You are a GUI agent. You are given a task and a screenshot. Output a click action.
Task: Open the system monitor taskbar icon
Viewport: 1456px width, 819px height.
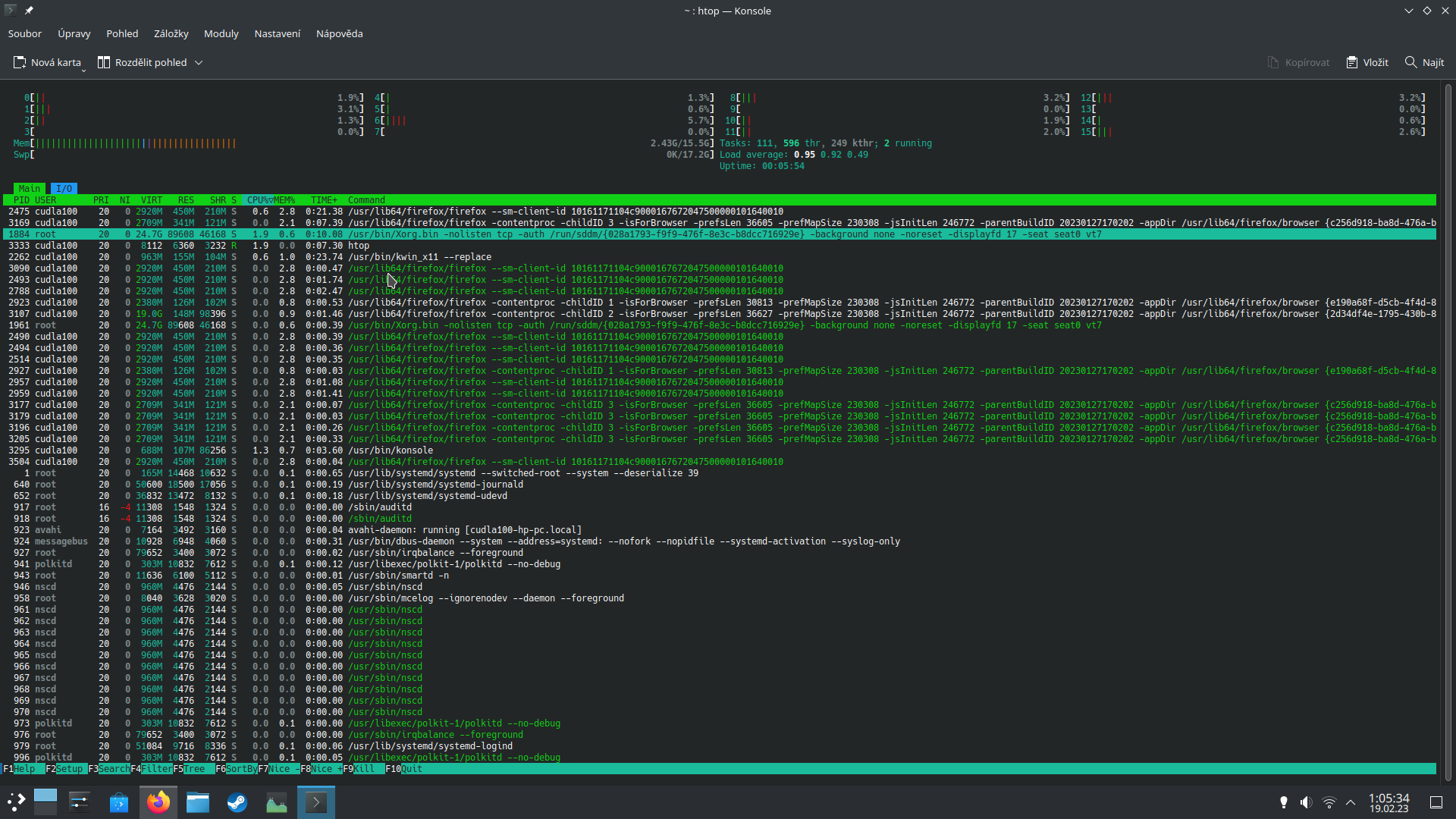pos(277,802)
